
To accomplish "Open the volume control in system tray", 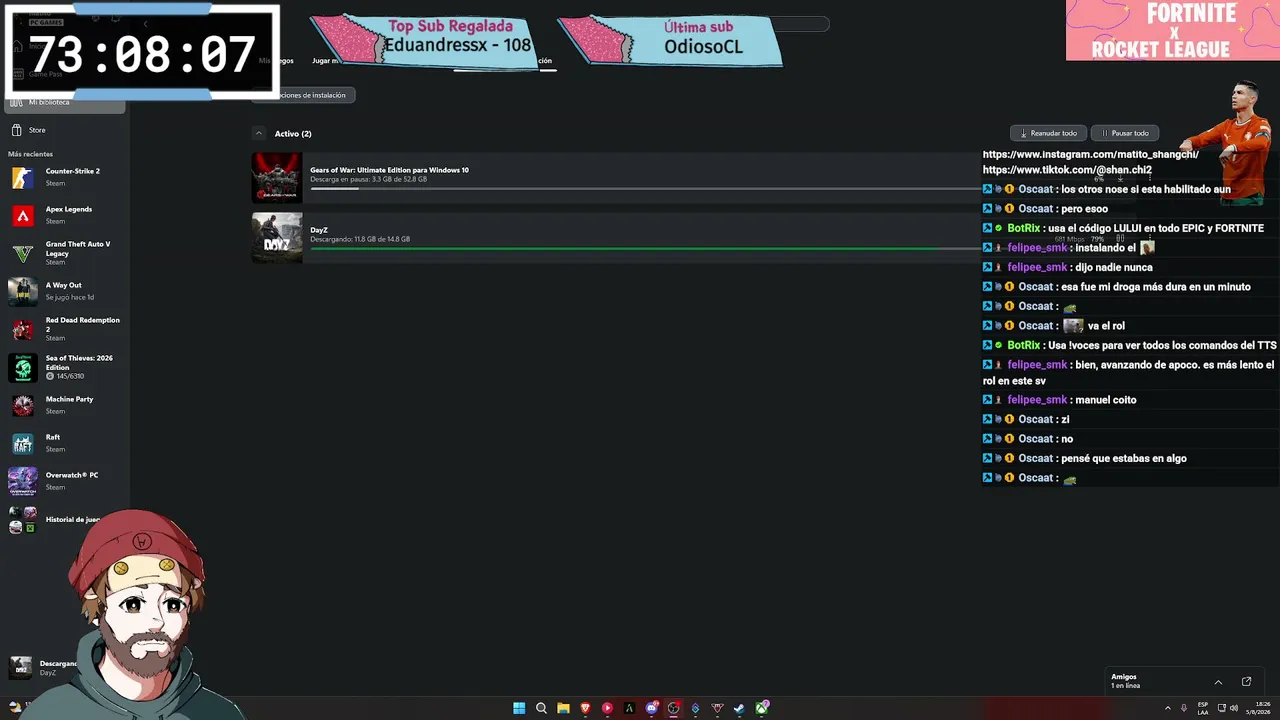I will (1234, 708).
